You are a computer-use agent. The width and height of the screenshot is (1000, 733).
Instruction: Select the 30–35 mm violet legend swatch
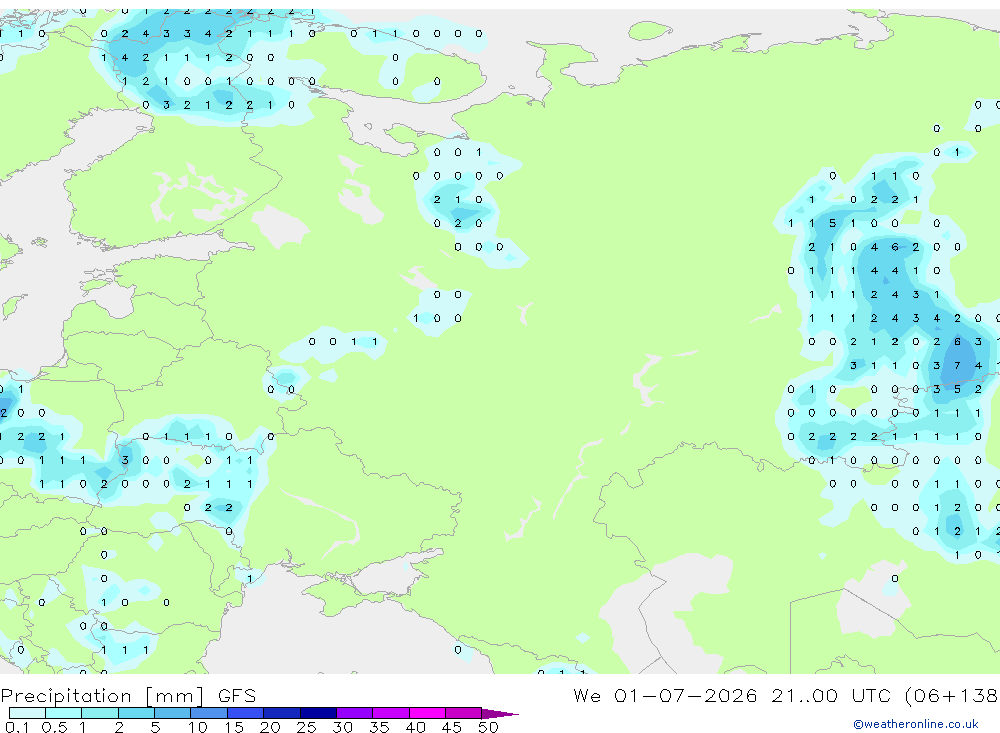click(354, 713)
